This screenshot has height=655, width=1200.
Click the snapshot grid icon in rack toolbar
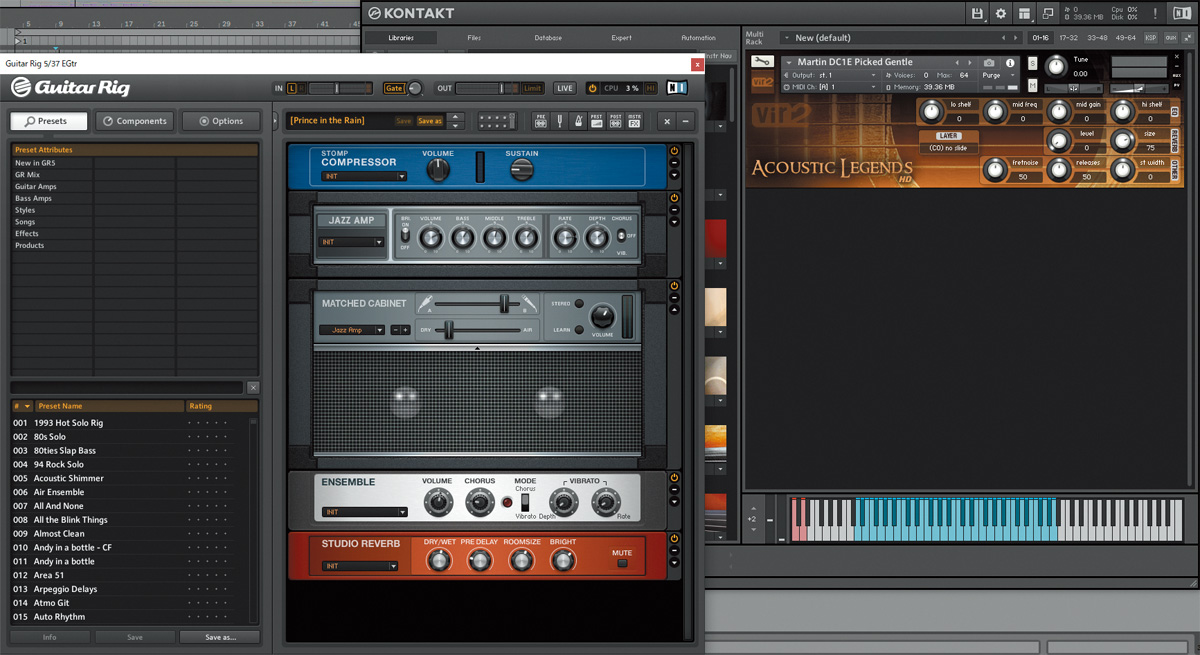click(497, 121)
